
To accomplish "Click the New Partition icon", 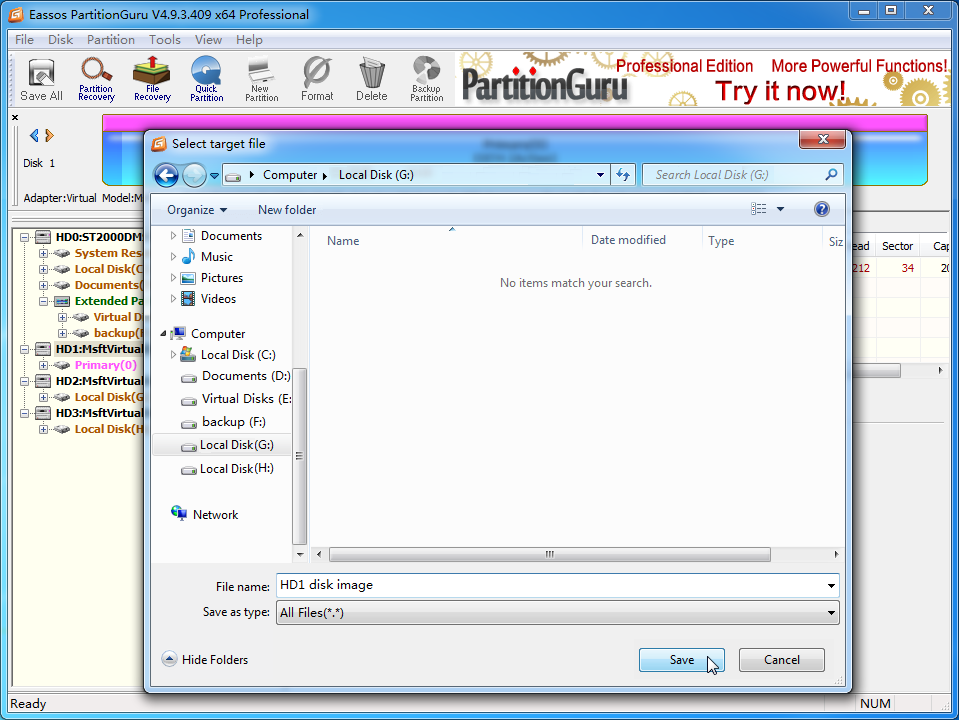I will tap(262, 80).
